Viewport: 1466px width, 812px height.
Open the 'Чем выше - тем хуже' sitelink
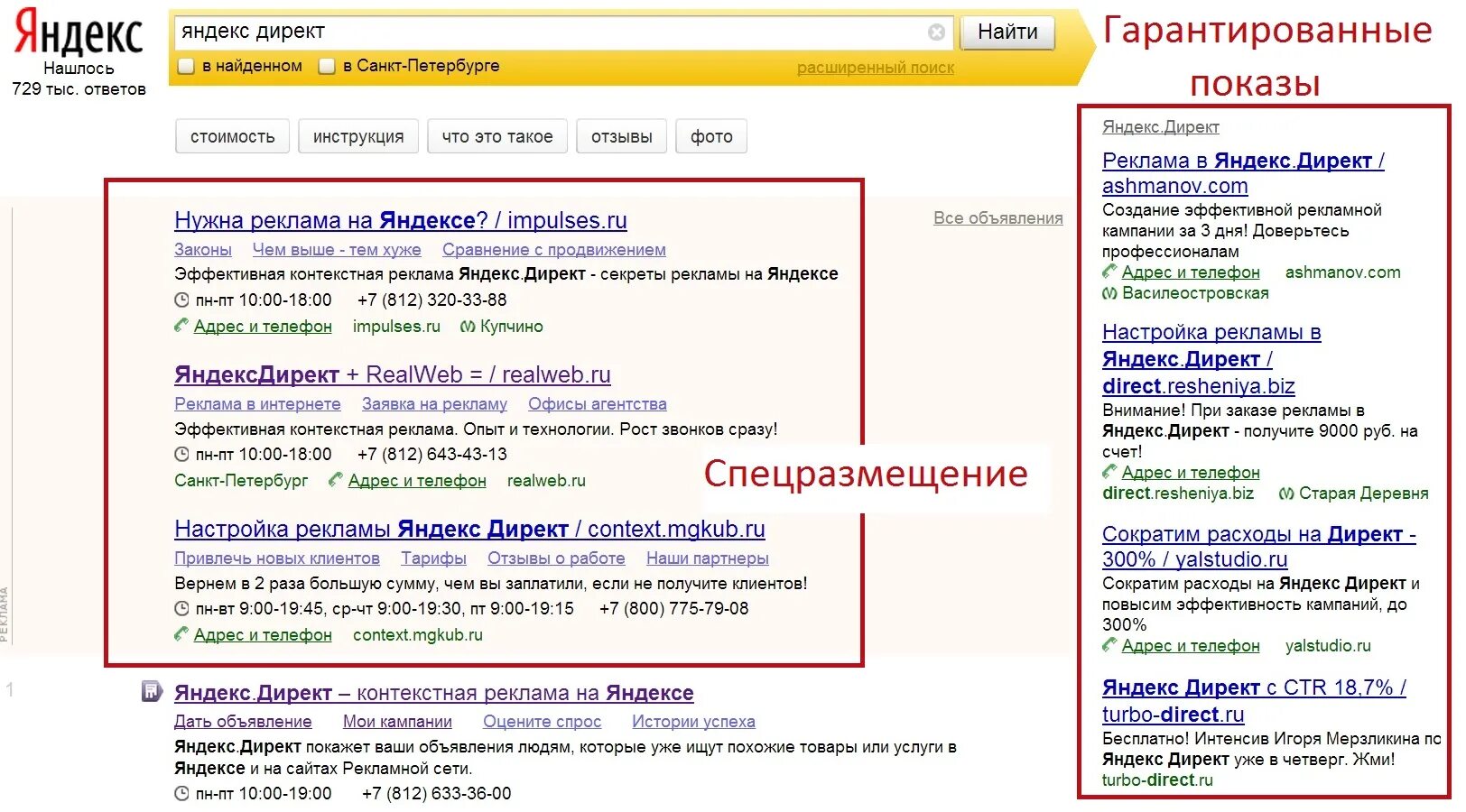point(337,250)
